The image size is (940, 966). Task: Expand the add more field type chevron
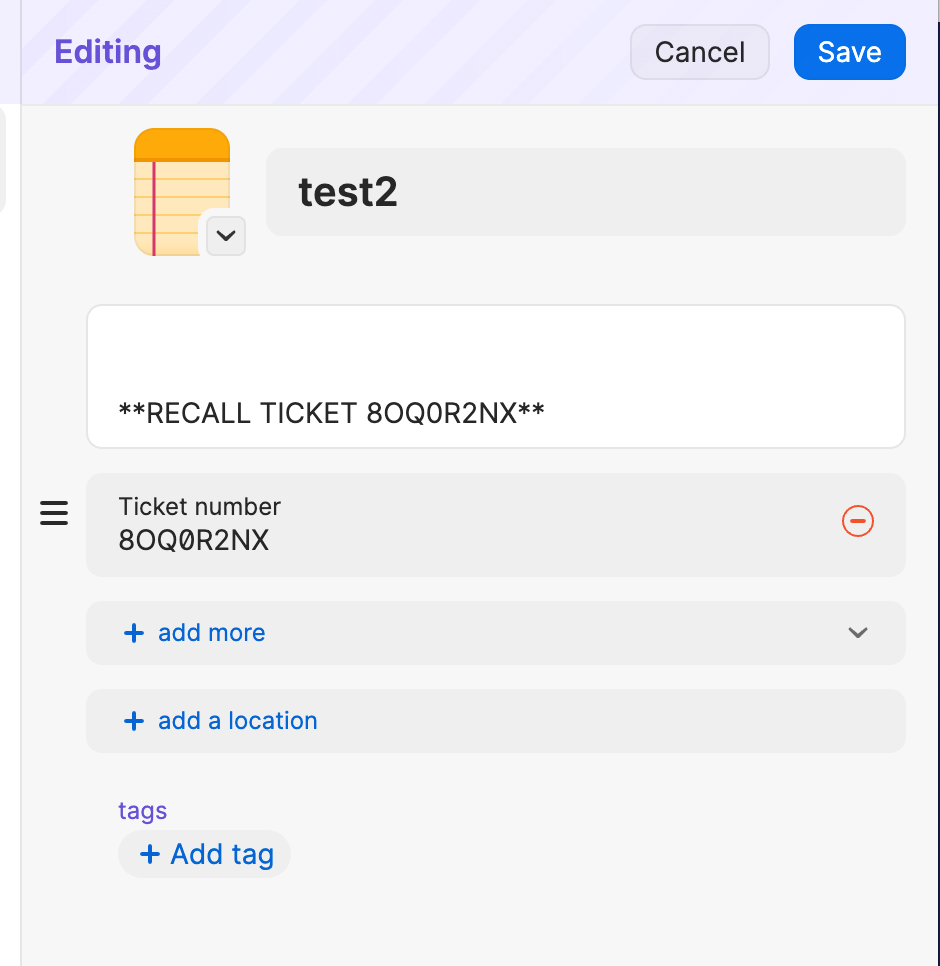pyautogui.click(x=857, y=633)
